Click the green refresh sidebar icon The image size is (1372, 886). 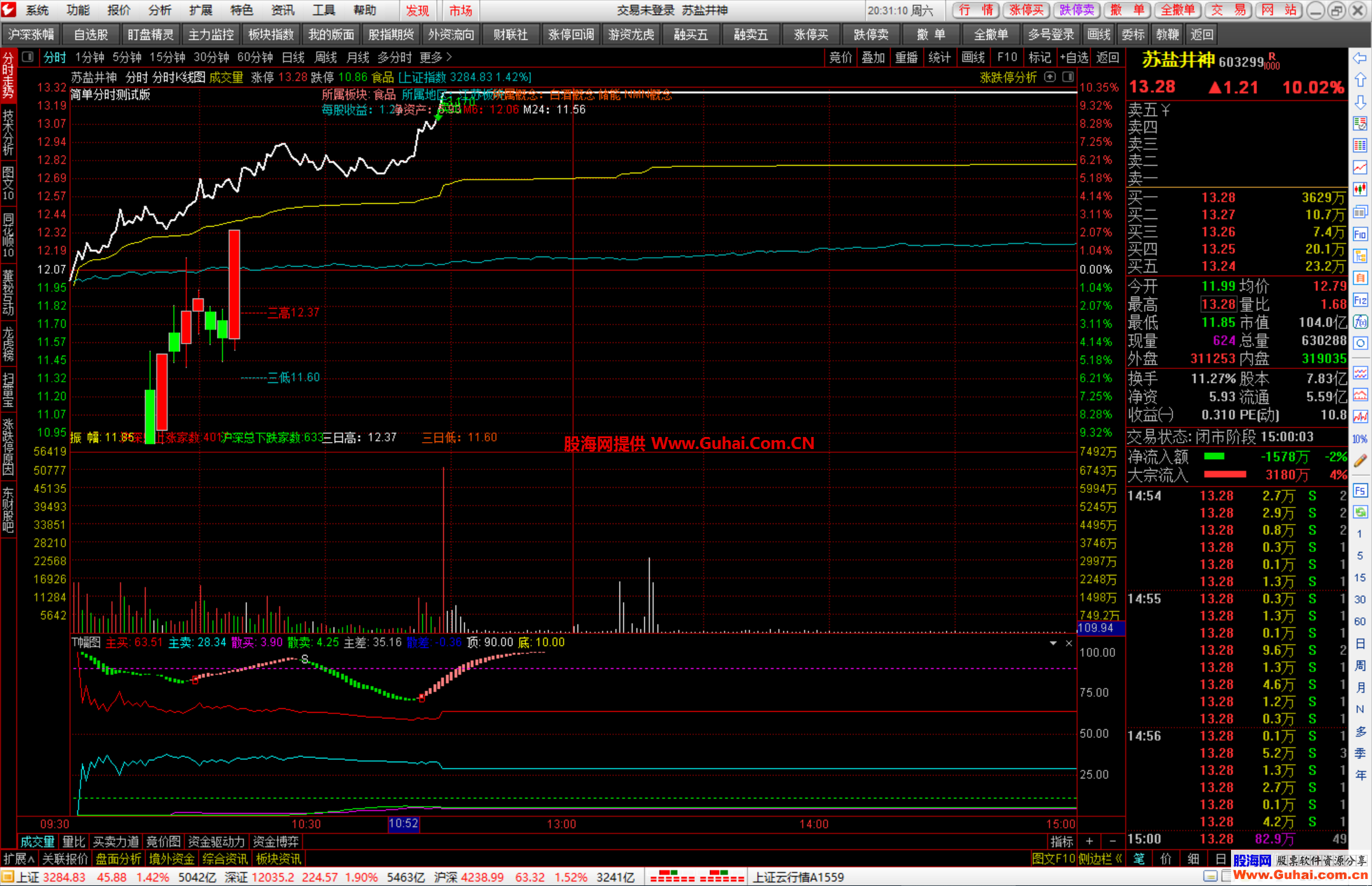[1360, 512]
